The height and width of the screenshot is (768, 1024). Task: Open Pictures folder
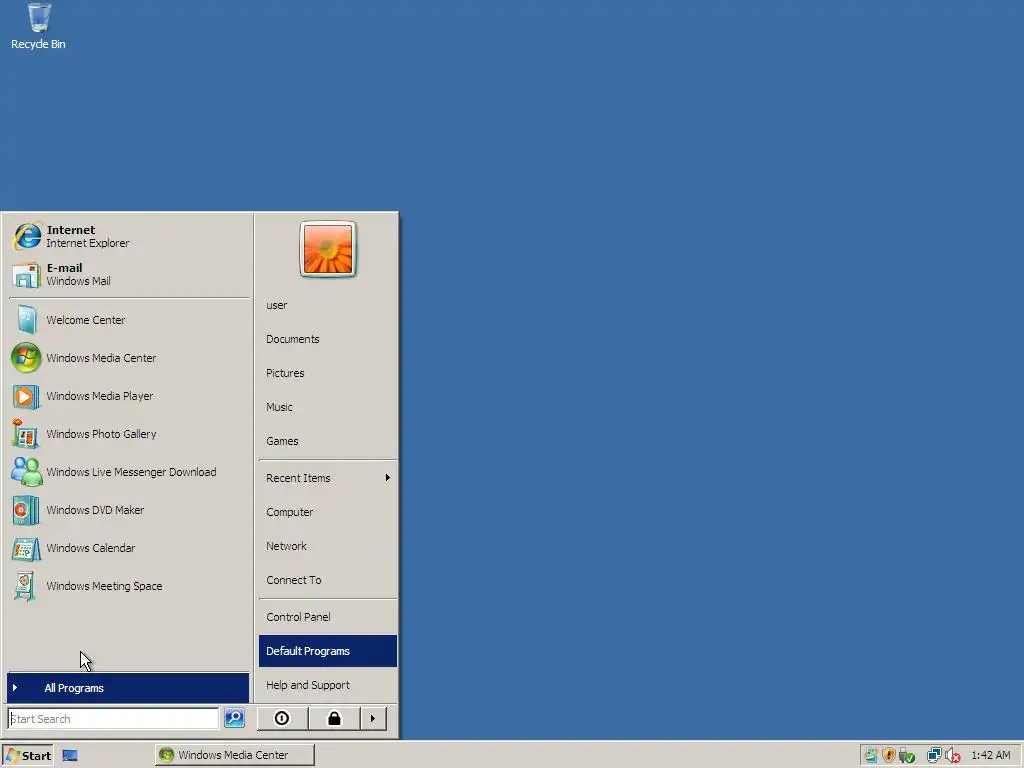tap(328, 373)
